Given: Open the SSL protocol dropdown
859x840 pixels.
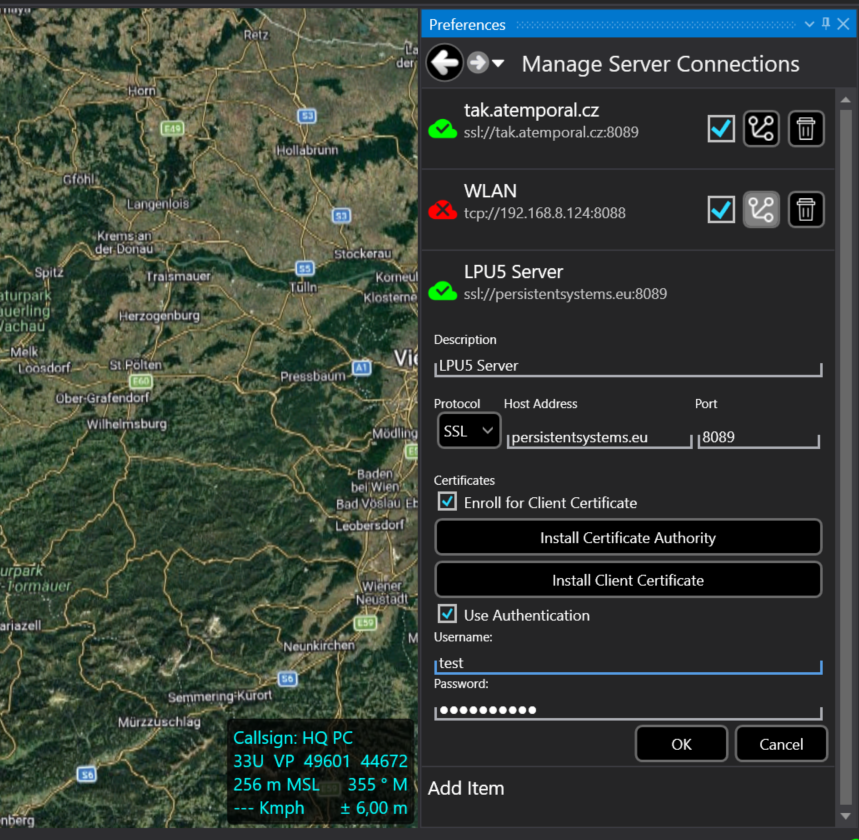Looking at the screenshot, I should (x=469, y=431).
